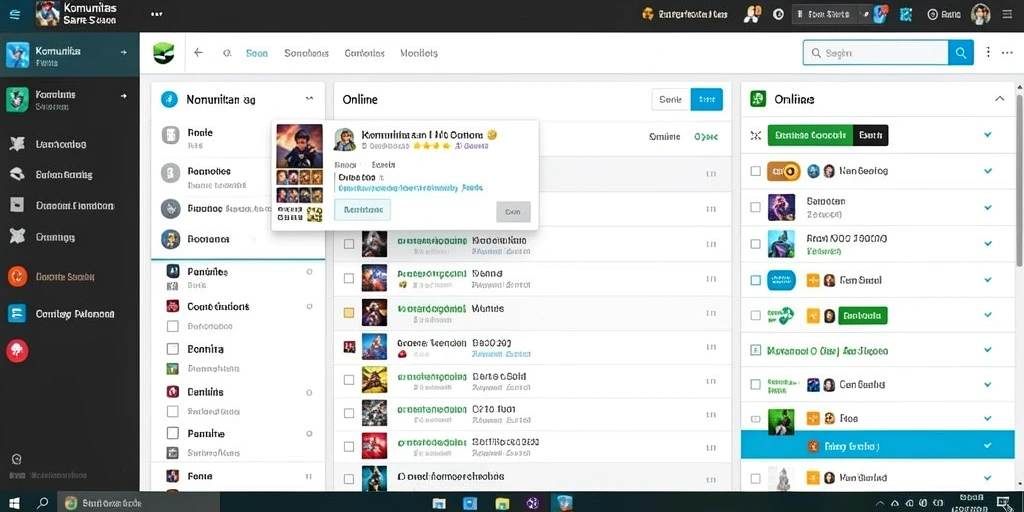Click the black button beside green button
1024x512 pixels.
[871, 135]
